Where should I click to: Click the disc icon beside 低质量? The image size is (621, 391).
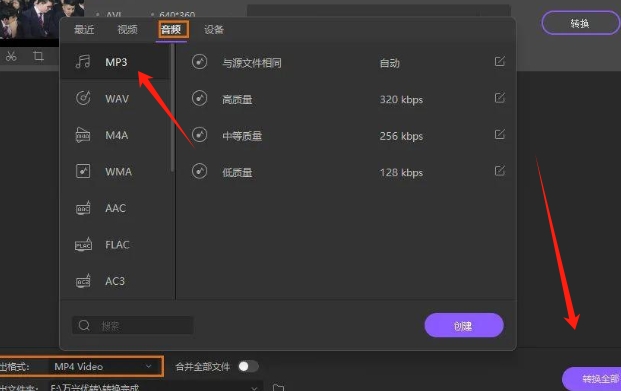pyautogui.click(x=200, y=171)
